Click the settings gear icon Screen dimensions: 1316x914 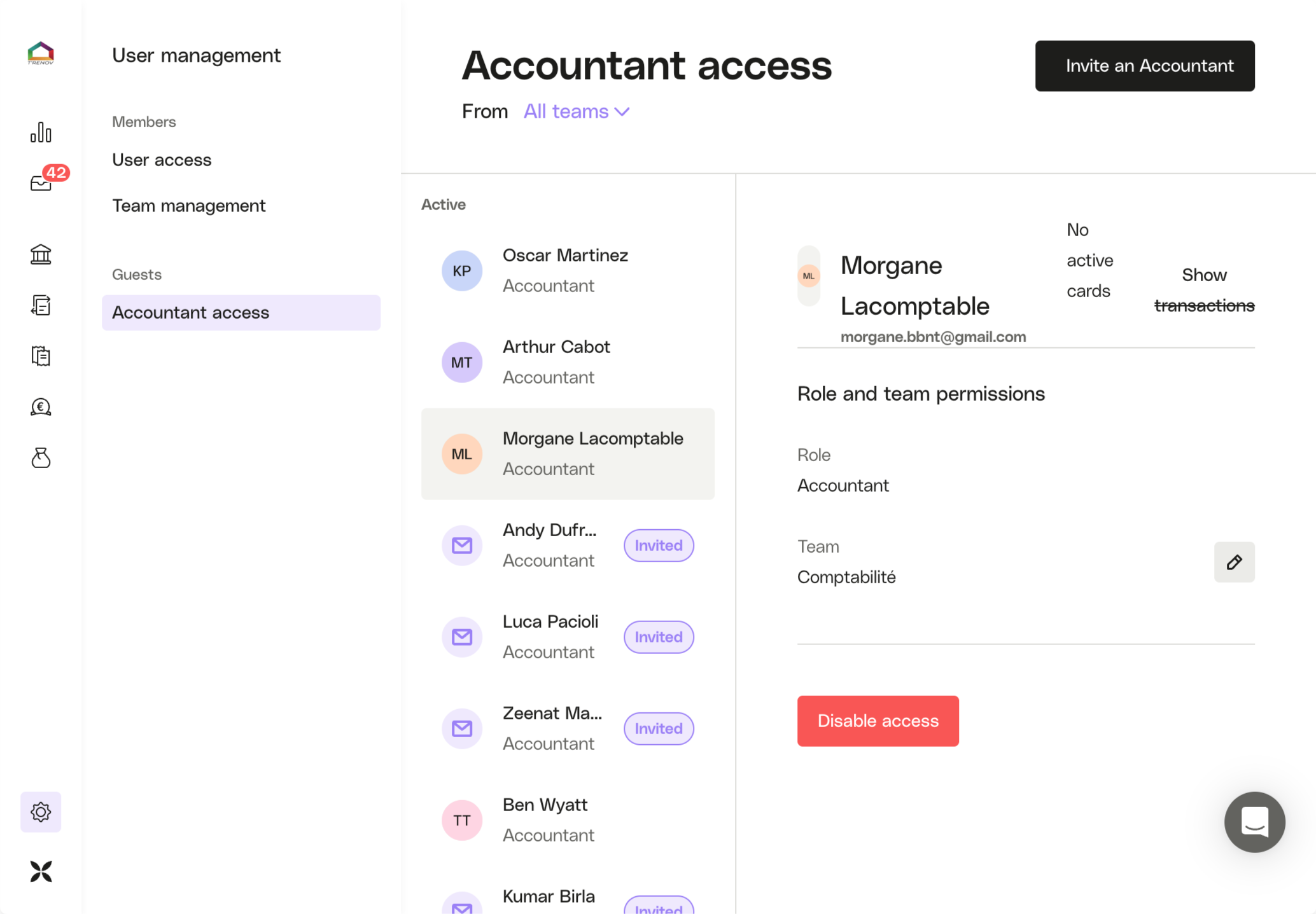[x=41, y=812]
